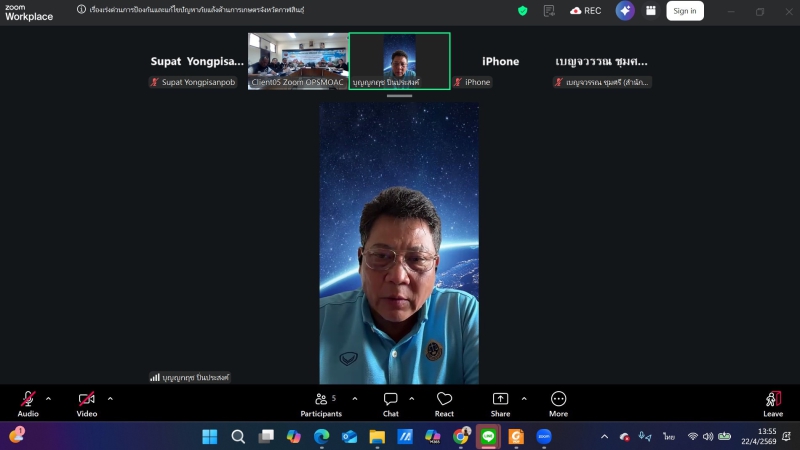800x450 pixels.
Task: Open the Participants panel
Action: (321, 402)
